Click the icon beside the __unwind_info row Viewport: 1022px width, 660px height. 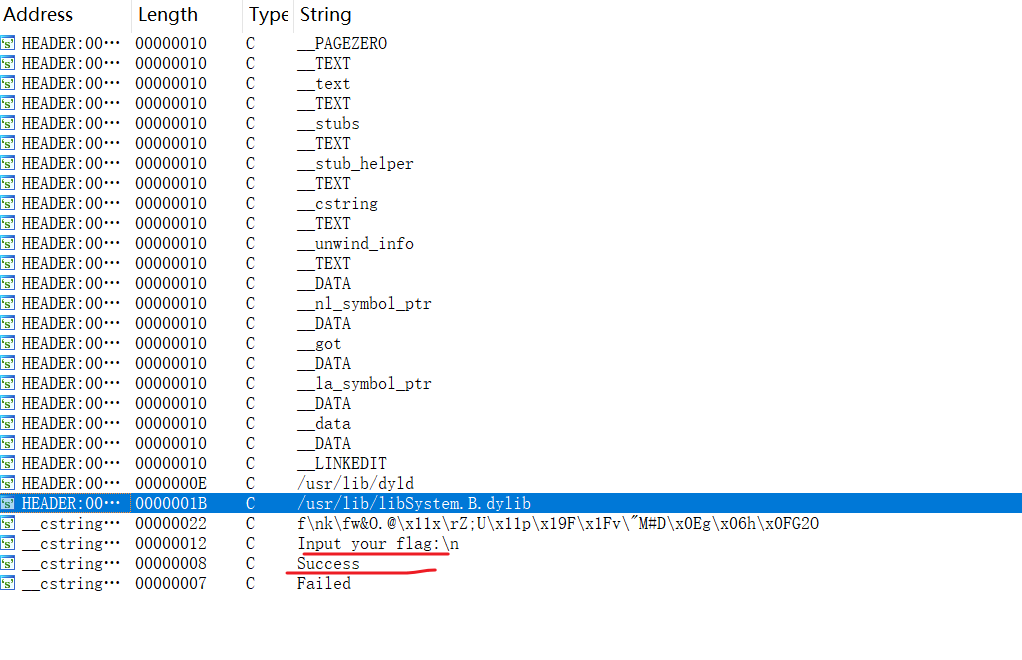[8, 243]
